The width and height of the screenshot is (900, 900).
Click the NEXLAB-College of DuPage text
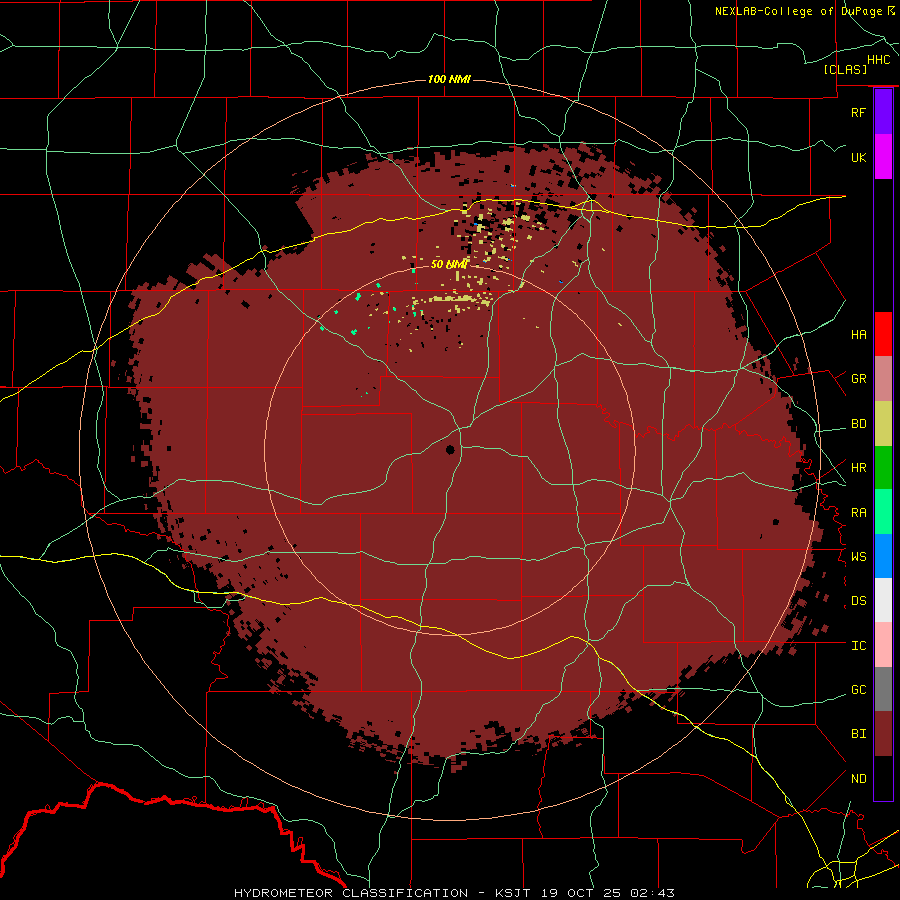coord(801,11)
